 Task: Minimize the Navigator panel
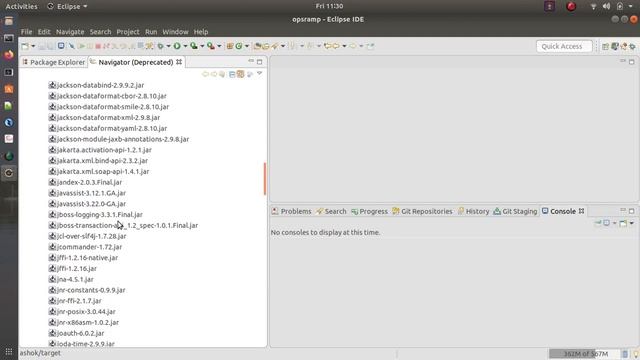click(x=251, y=61)
